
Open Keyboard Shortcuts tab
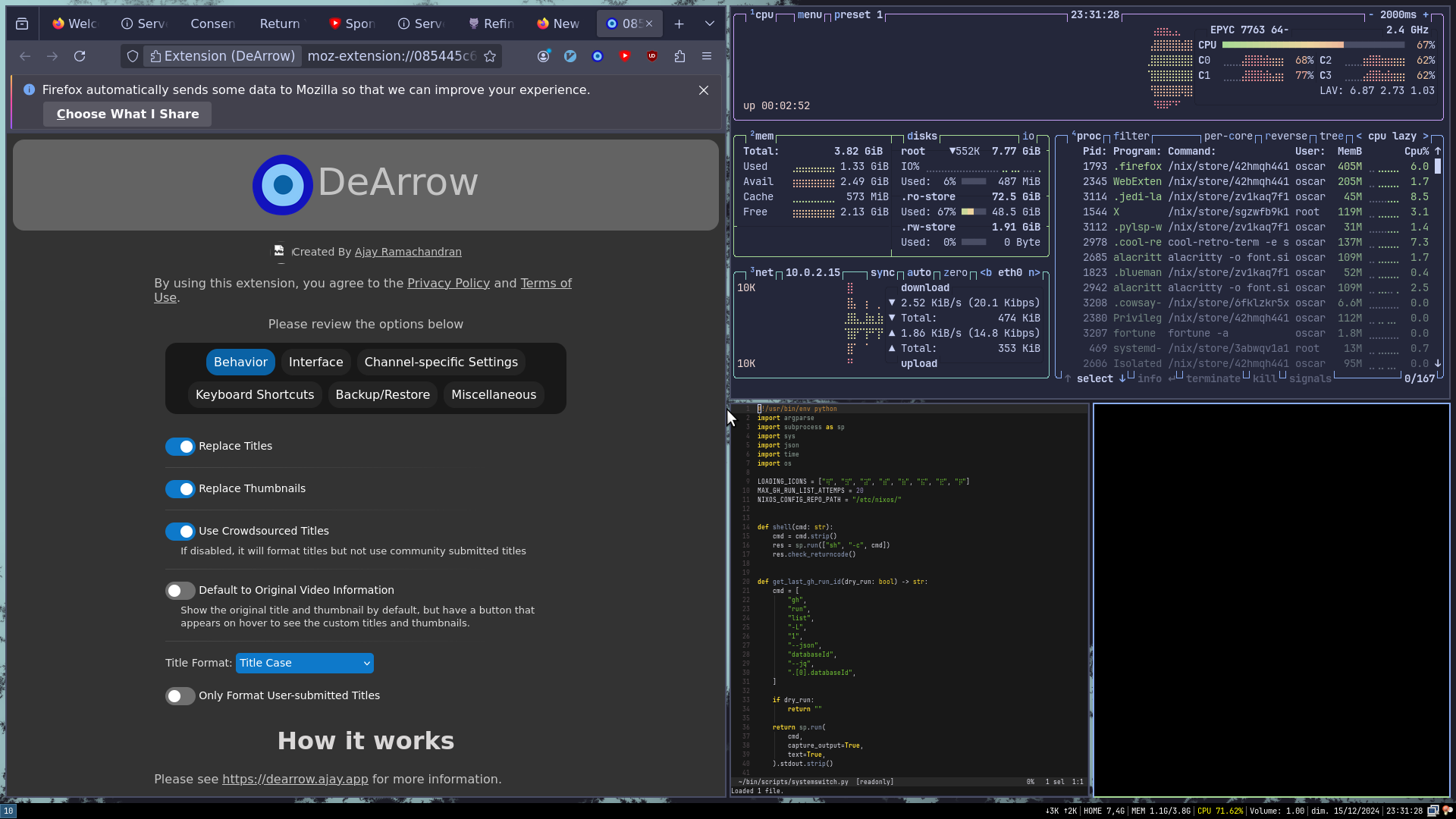[255, 395]
